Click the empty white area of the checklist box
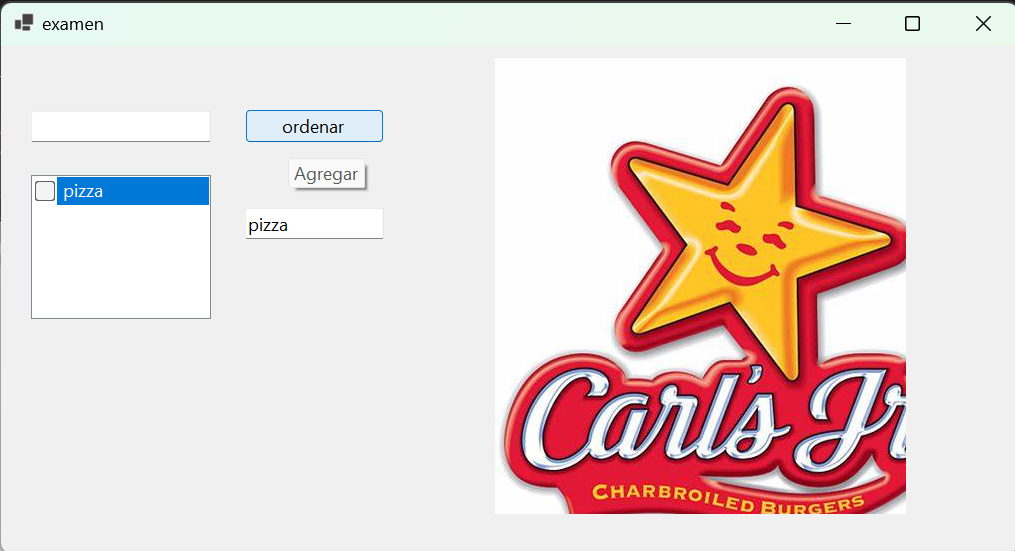The width and height of the screenshot is (1015, 551). click(x=121, y=262)
